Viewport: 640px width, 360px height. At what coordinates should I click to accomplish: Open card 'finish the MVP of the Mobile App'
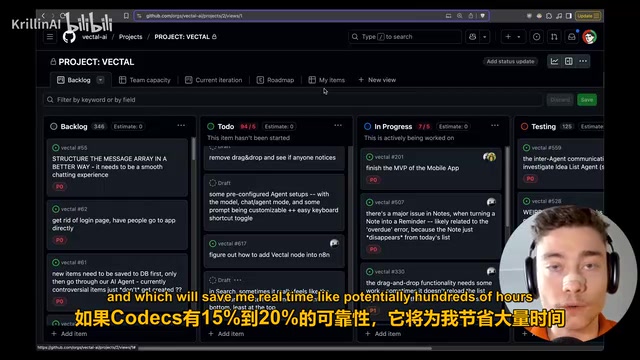click(x=431, y=169)
